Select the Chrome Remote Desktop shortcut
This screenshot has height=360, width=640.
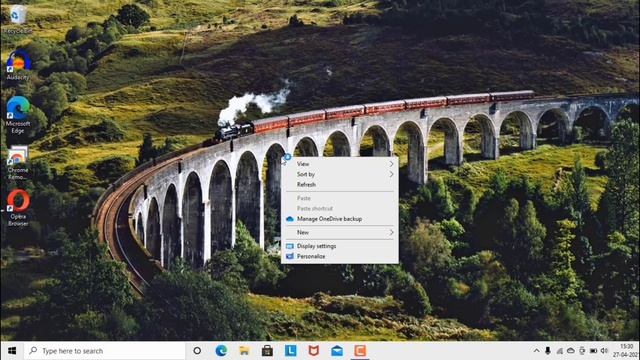[x=18, y=163]
